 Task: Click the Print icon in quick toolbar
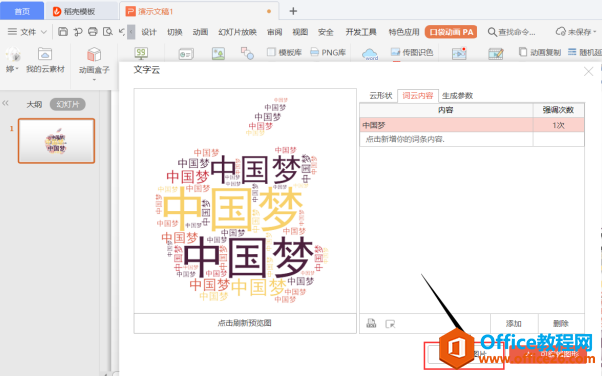pyautogui.click(x=93, y=32)
